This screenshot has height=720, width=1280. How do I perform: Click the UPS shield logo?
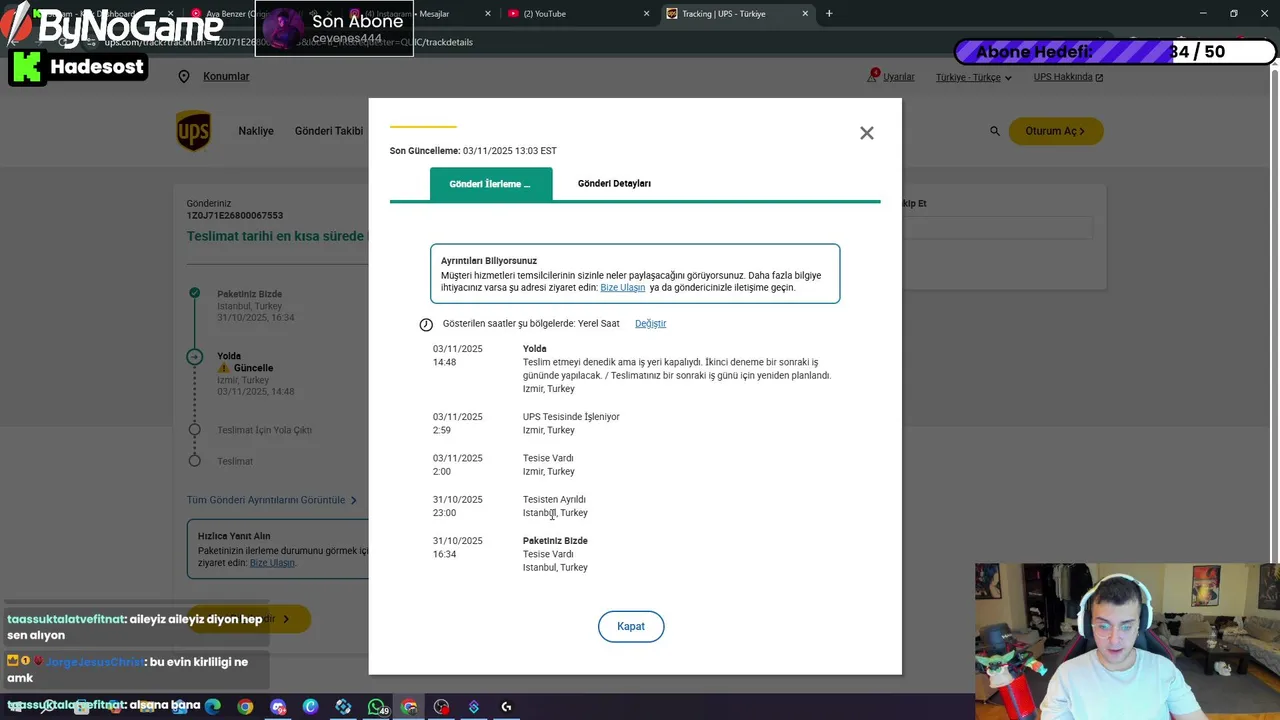point(194,131)
